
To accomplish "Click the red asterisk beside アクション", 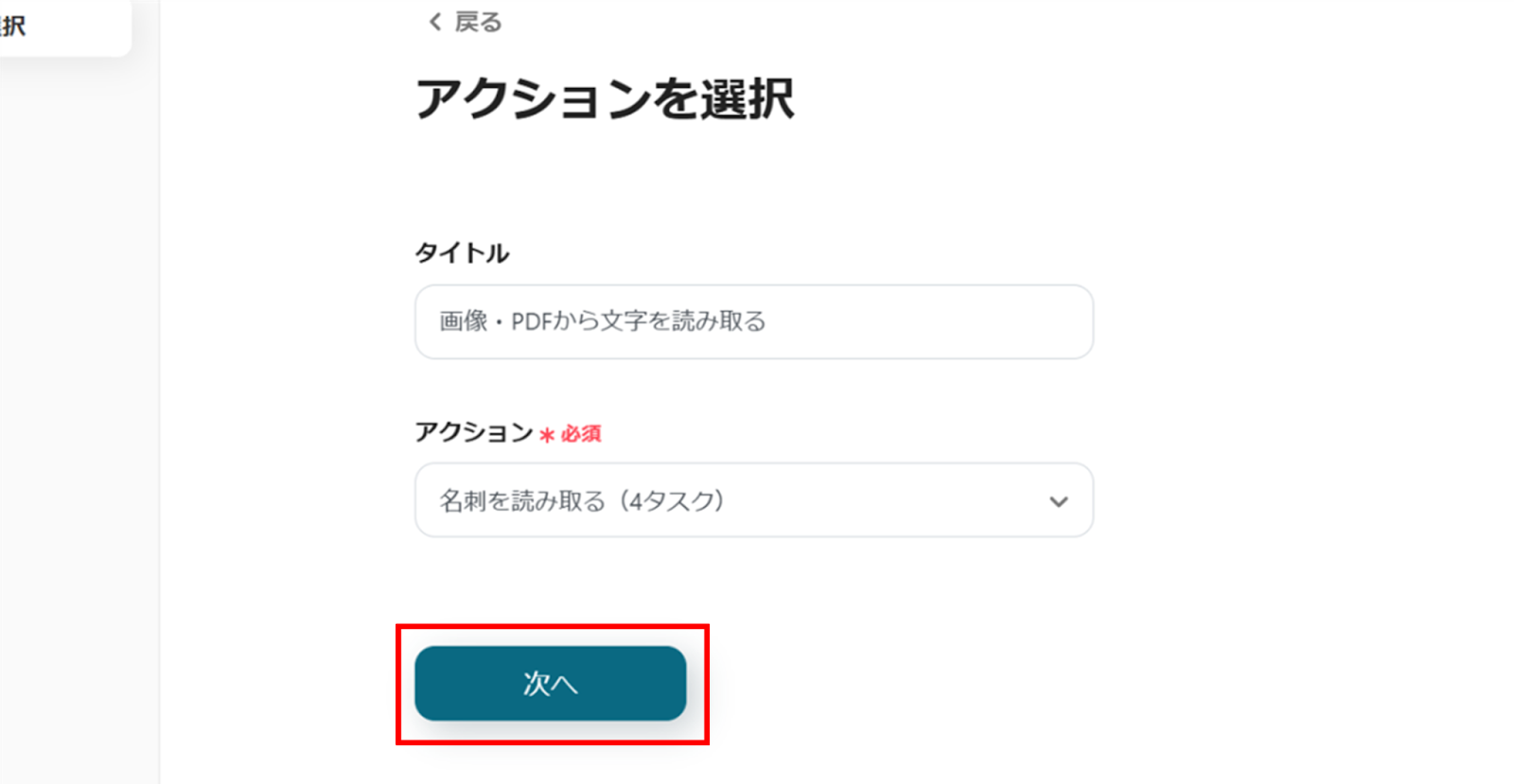I will pyautogui.click(x=546, y=435).
